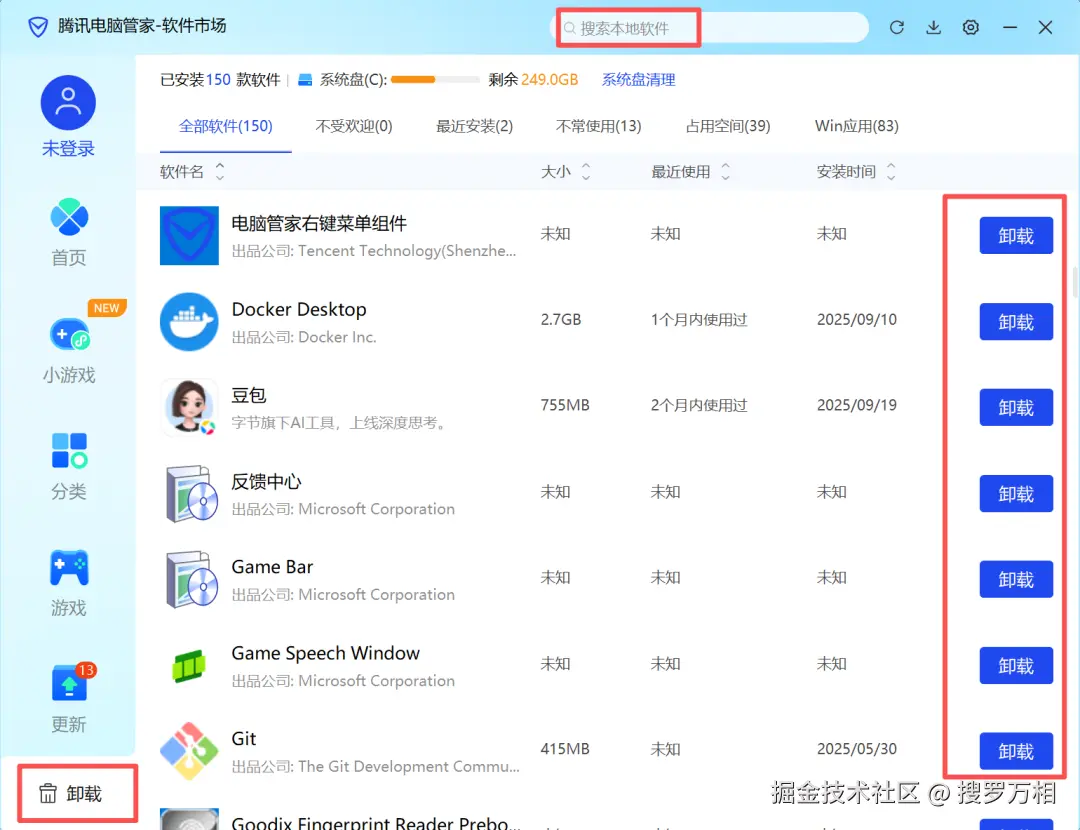Open the 首页 home page

69,232
